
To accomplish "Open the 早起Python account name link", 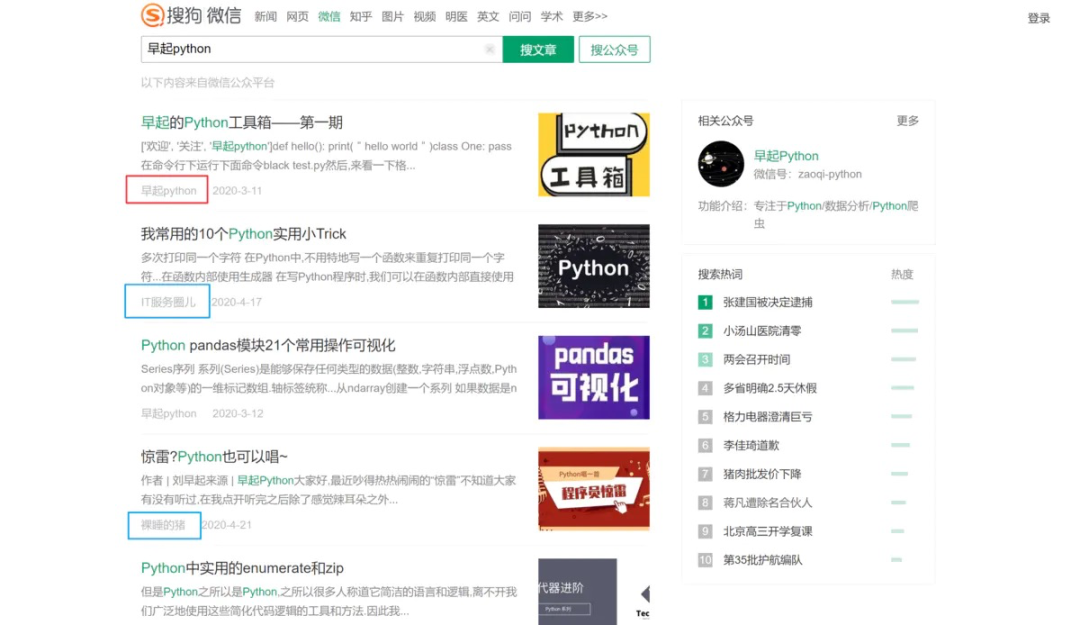I will point(785,155).
